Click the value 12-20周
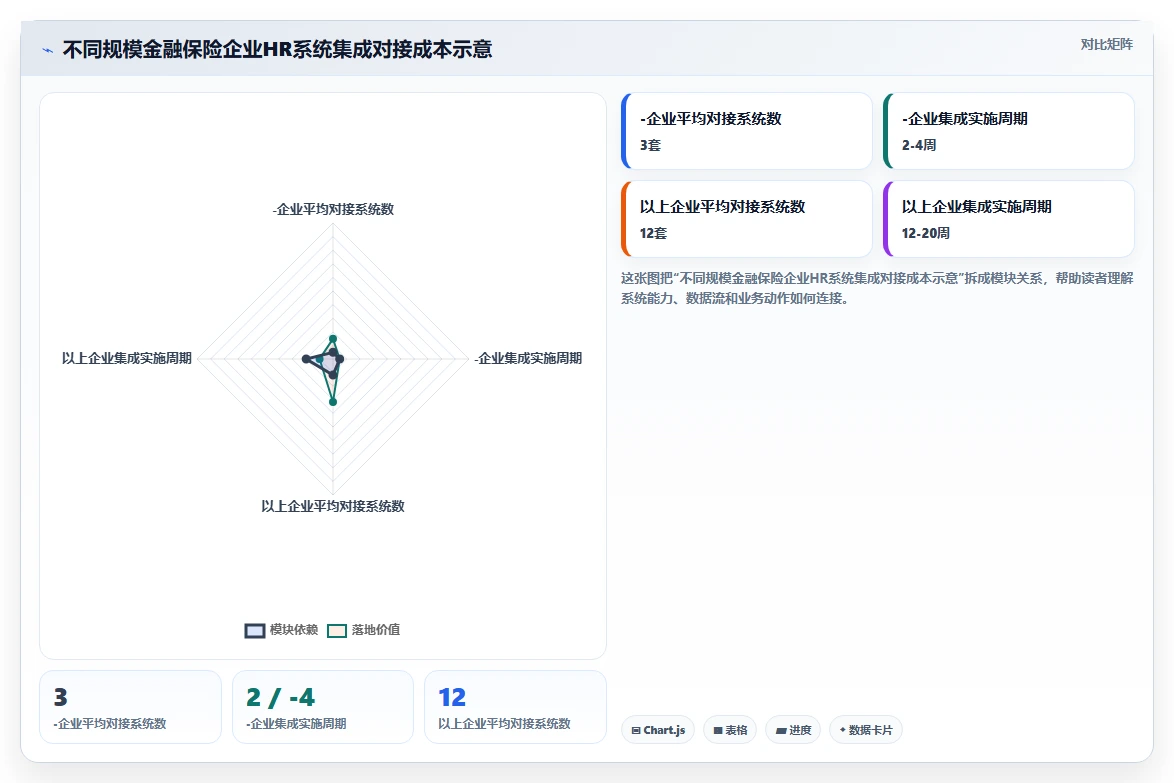Viewport: 1174px width, 783px height. [925, 234]
